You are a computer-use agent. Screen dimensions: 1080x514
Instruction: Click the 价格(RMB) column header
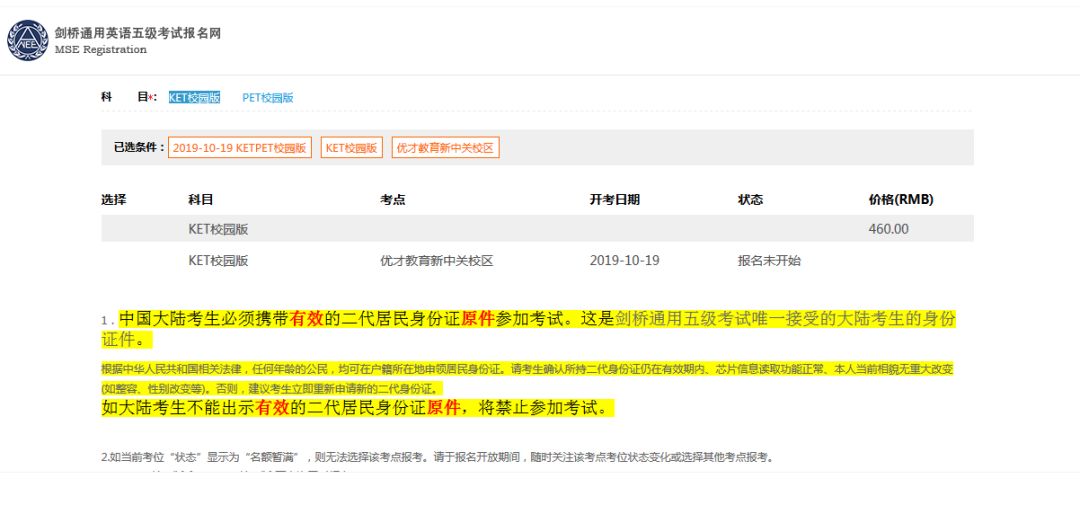pyautogui.click(x=902, y=200)
